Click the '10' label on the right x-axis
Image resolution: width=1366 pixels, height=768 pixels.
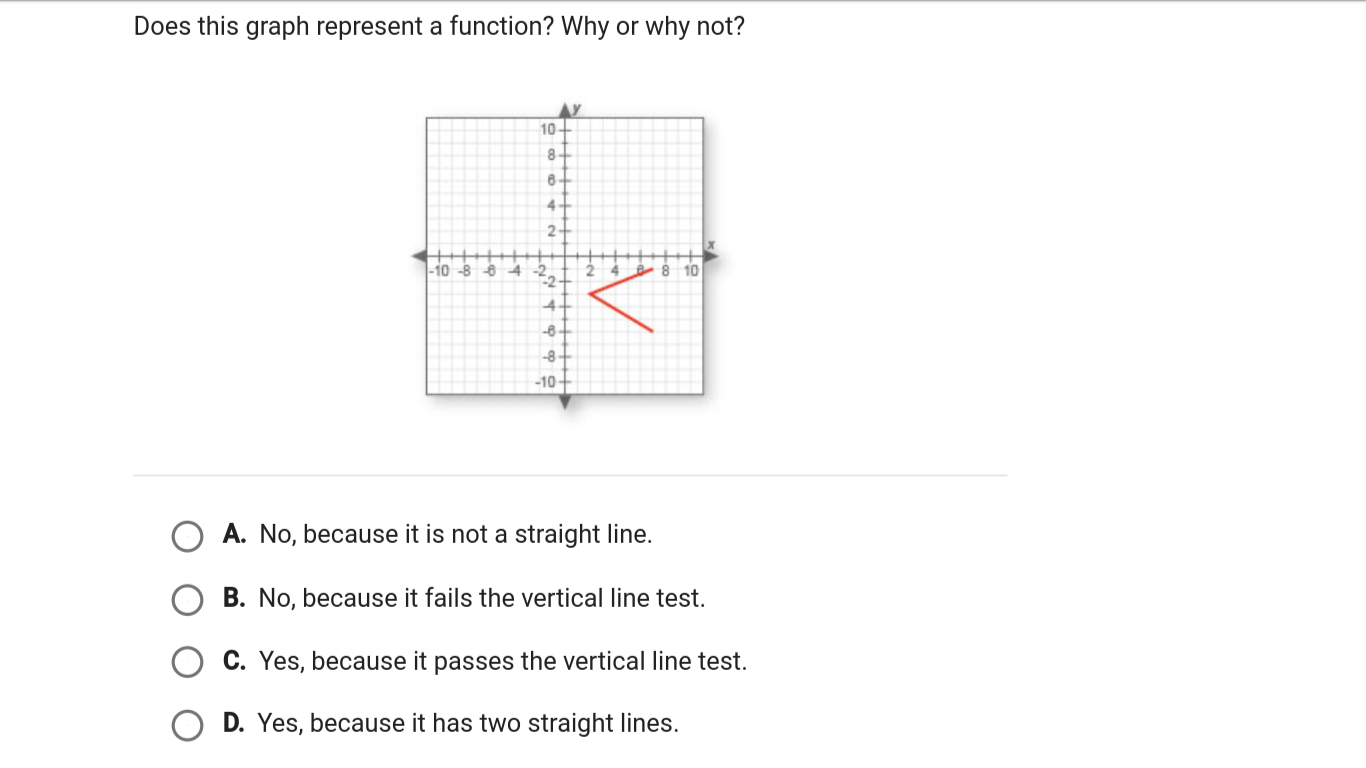tap(692, 270)
